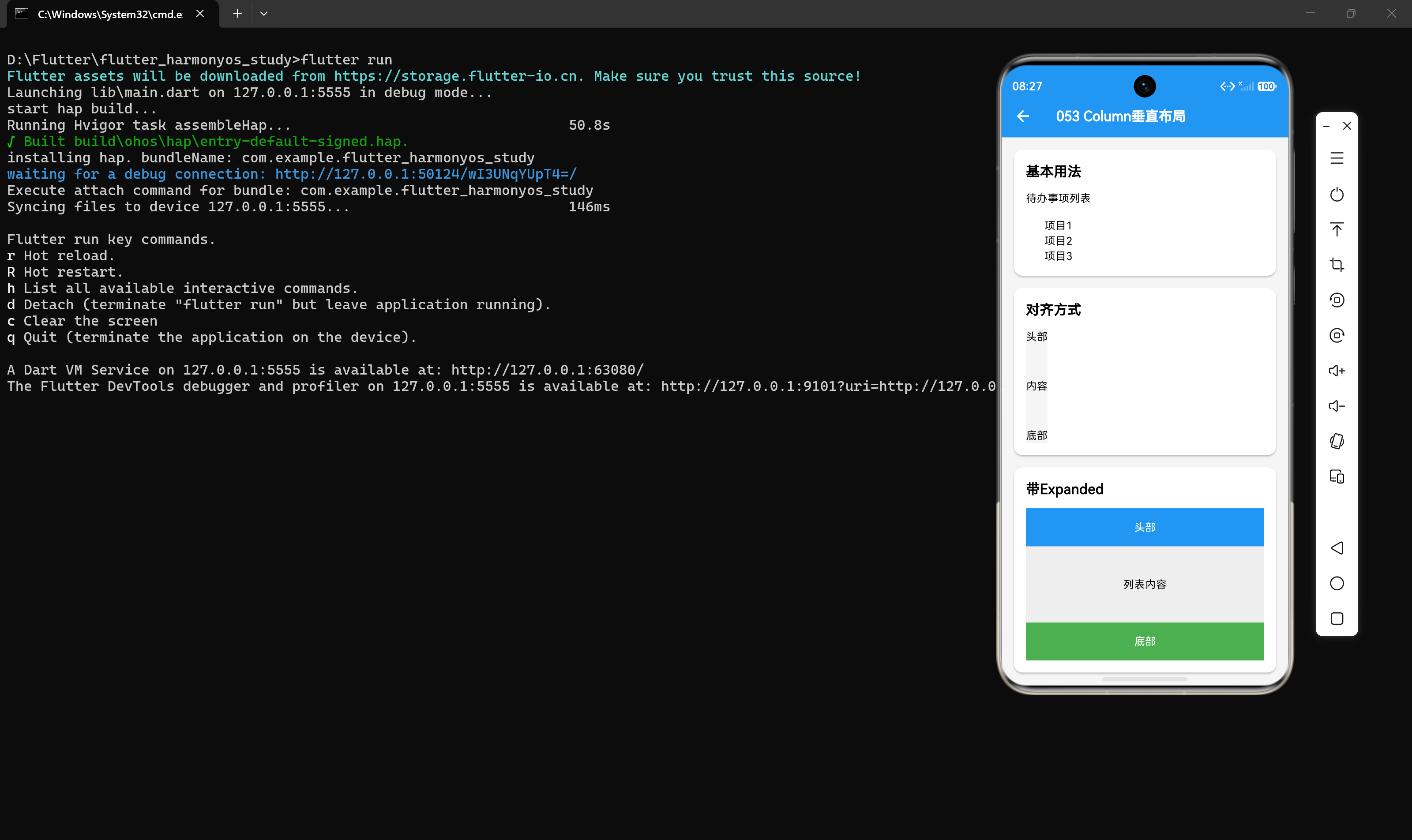1412x840 pixels.
Task: Click the crop screenshot icon in emulator toolbar
Action: pyautogui.click(x=1337, y=264)
